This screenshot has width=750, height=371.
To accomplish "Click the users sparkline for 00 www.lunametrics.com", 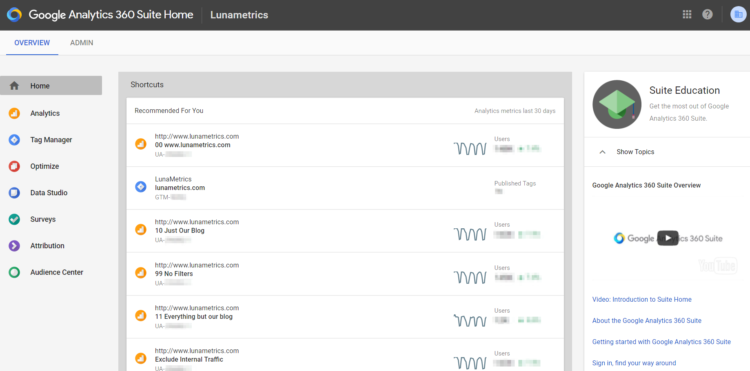I will (x=470, y=149).
